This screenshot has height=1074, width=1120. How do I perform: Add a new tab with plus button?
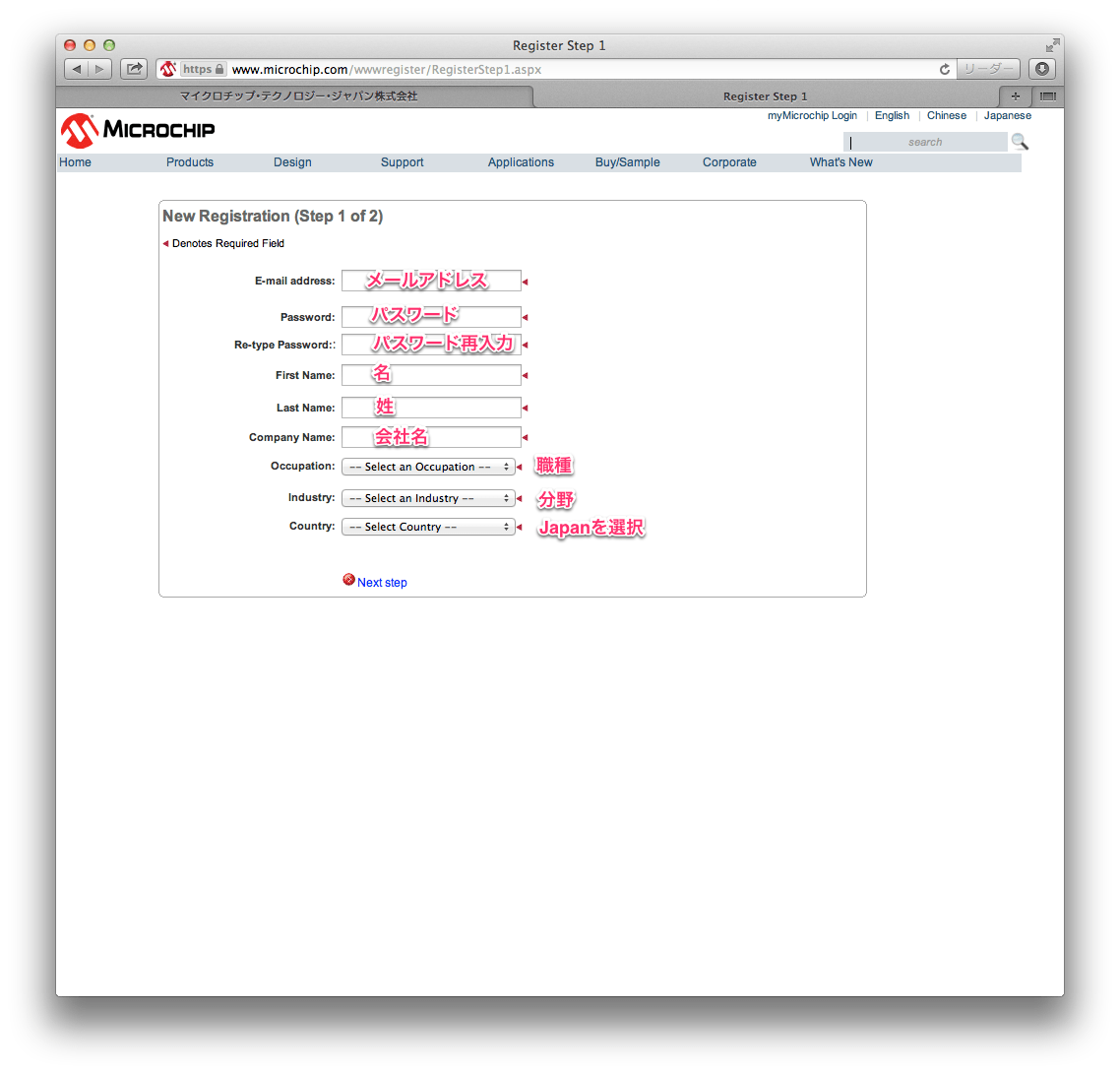coord(1016,96)
